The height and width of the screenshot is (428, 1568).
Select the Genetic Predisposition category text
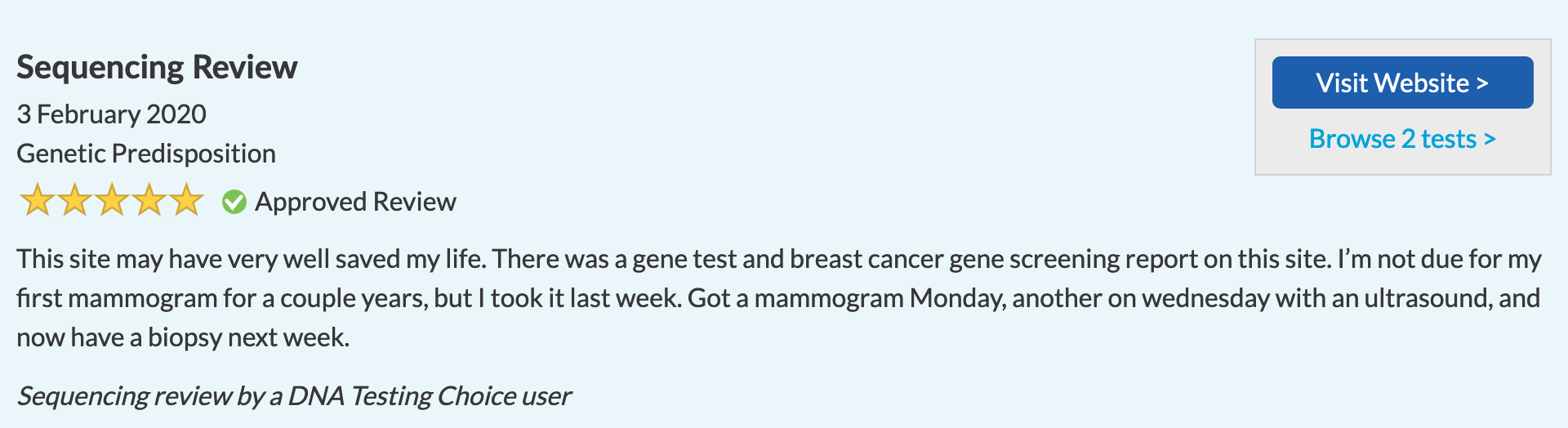pos(146,154)
